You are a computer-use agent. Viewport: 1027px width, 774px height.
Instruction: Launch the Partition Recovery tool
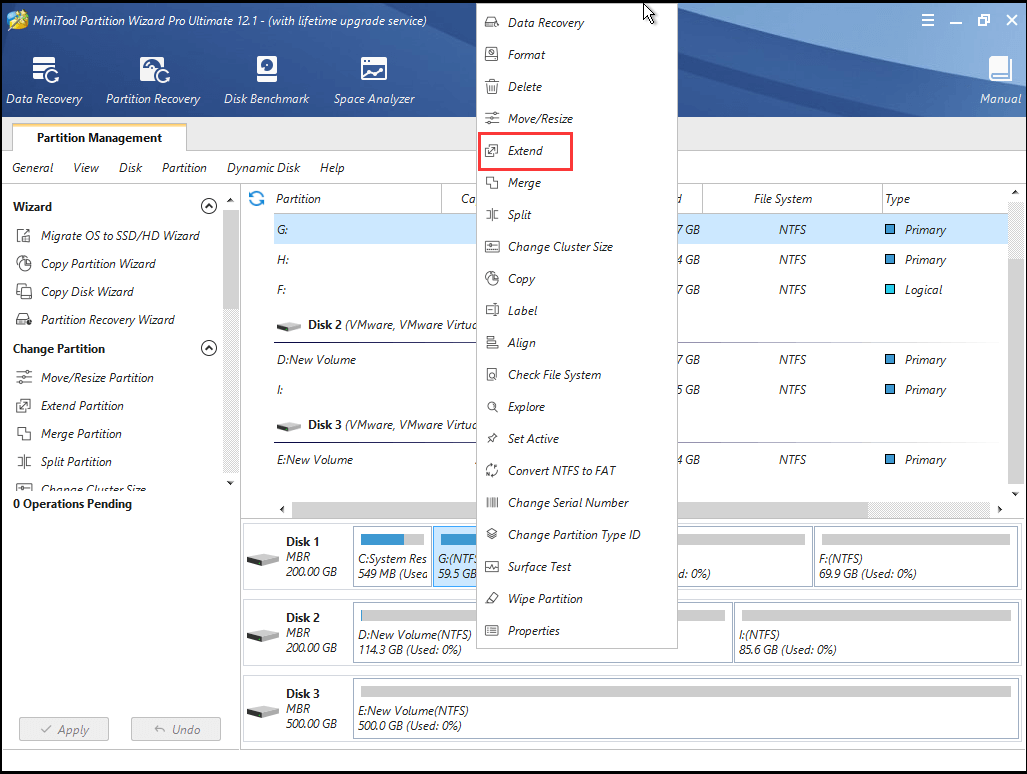point(152,79)
